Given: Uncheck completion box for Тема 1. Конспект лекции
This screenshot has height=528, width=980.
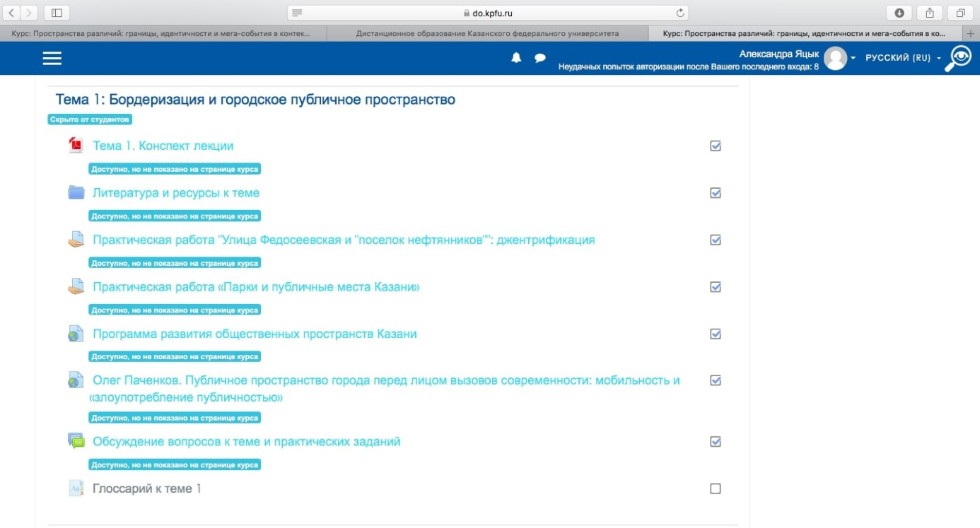Looking at the screenshot, I should coord(715,146).
